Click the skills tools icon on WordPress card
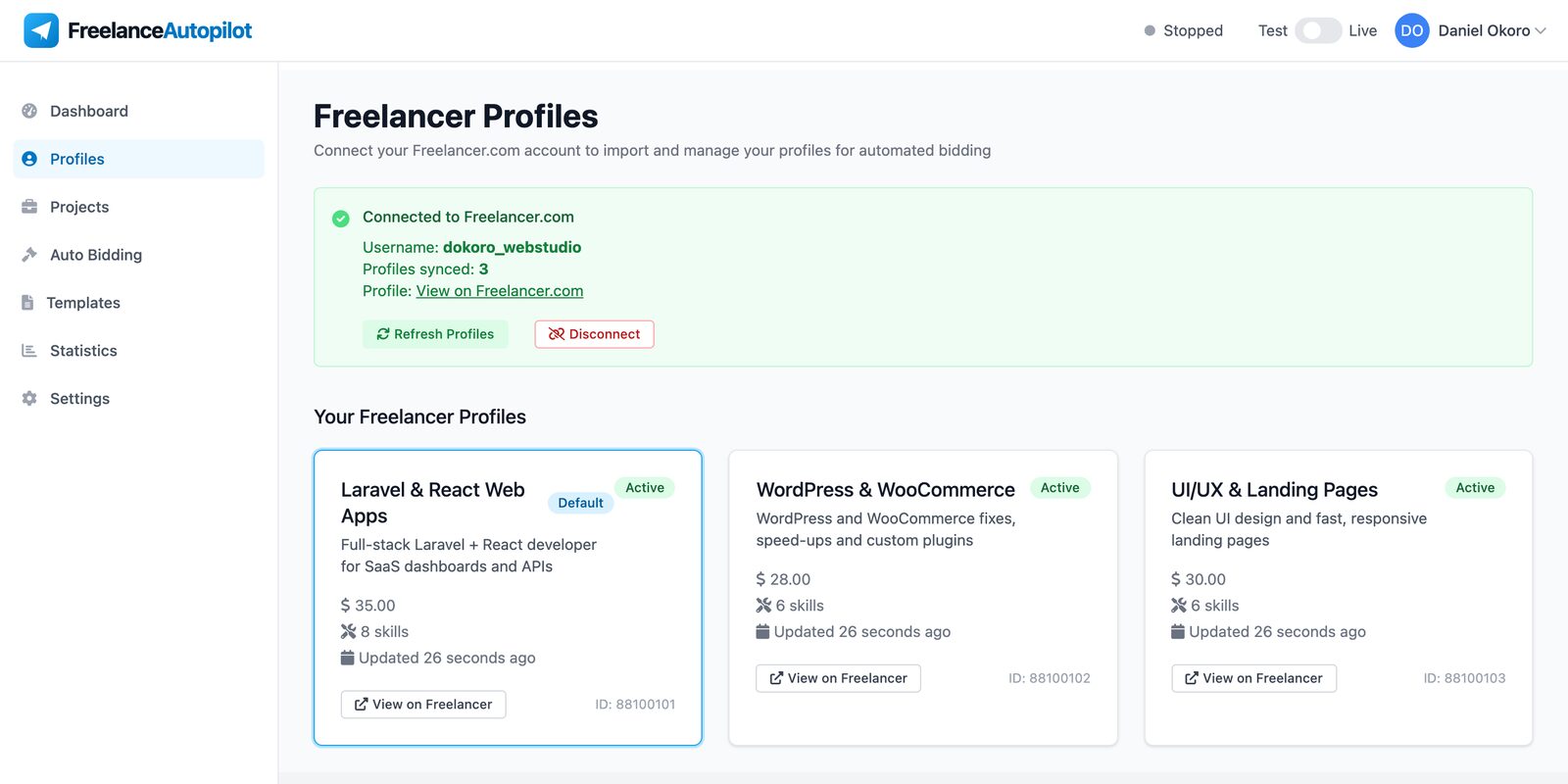Viewport: 1568px width, 784px height. pos(763,606)
